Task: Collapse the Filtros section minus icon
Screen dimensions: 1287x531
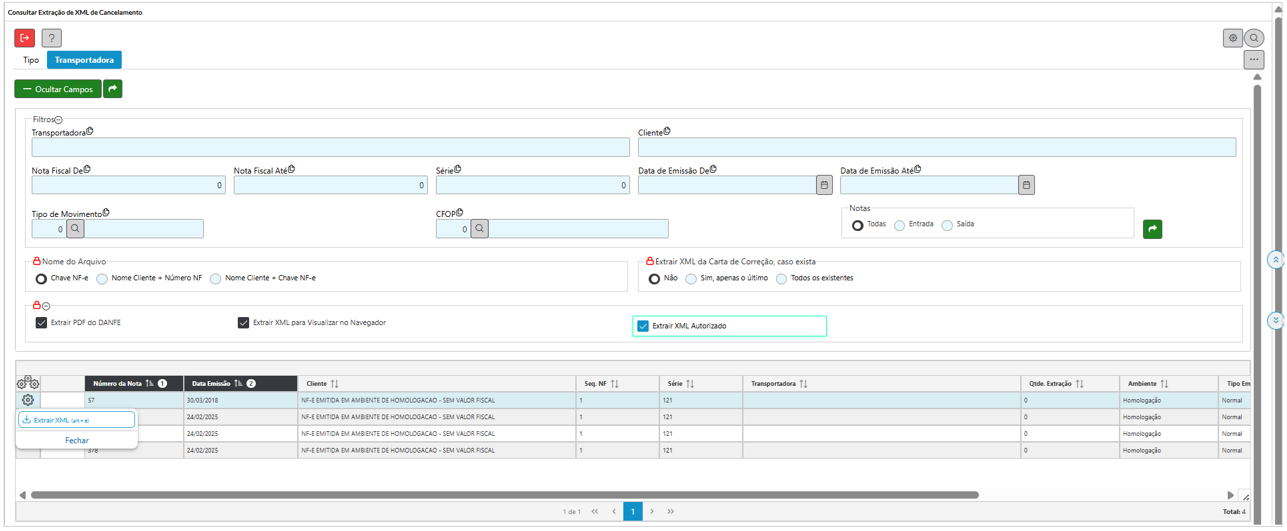Action: click(x=59, y=120)
